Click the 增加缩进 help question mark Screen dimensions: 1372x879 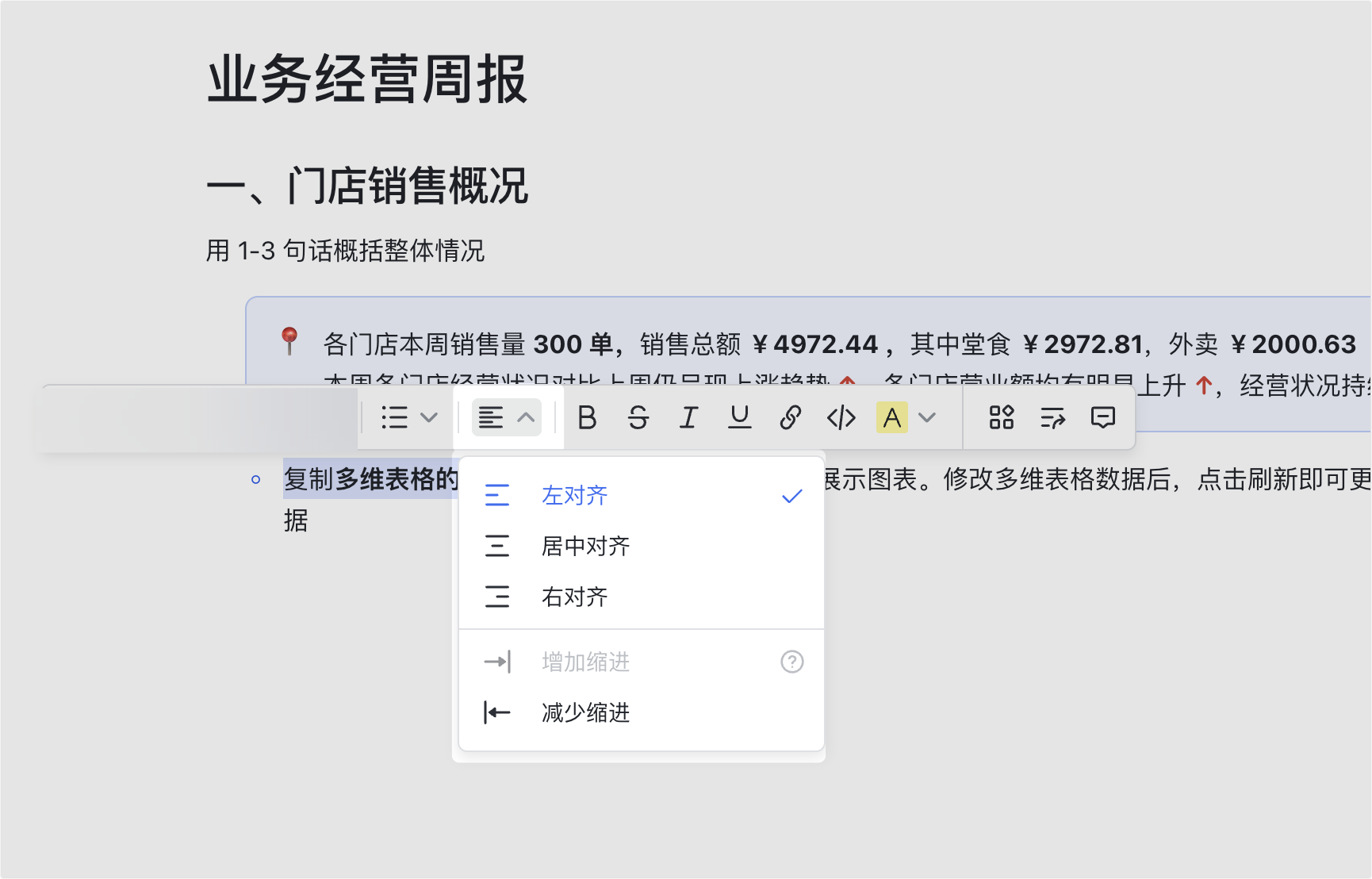tap(791, 662)
